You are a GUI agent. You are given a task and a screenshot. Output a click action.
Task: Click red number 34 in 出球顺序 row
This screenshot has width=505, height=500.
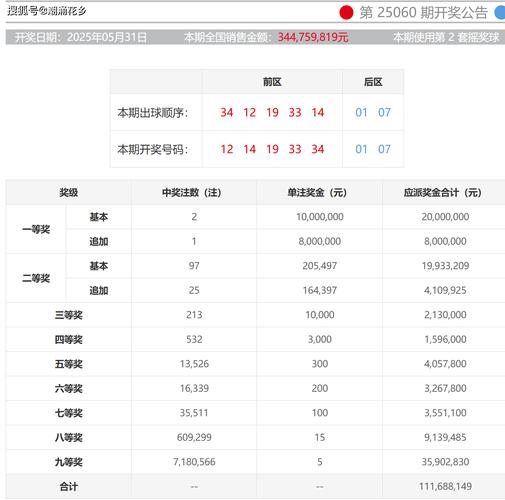[227, 112]
